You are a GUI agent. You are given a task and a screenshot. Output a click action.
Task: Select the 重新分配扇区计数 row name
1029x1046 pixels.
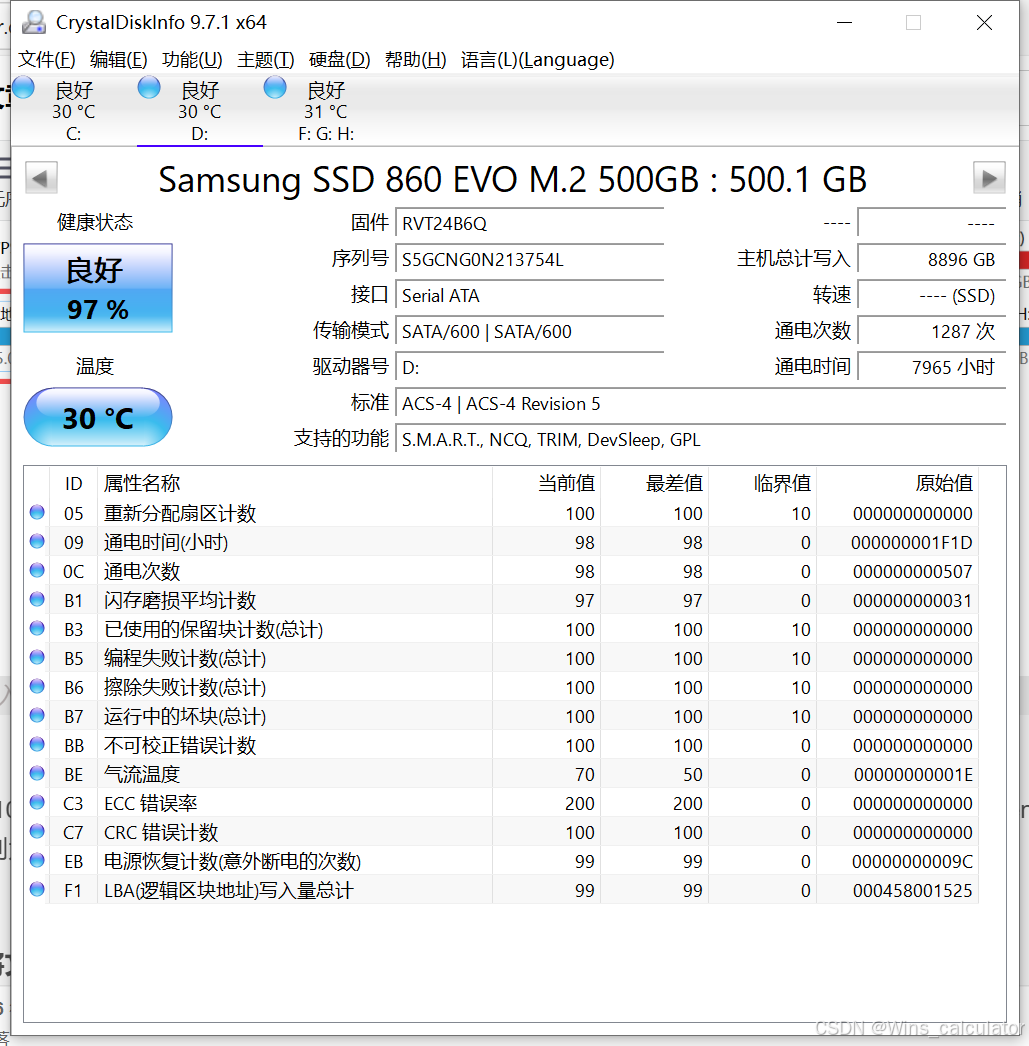(180, 513)
